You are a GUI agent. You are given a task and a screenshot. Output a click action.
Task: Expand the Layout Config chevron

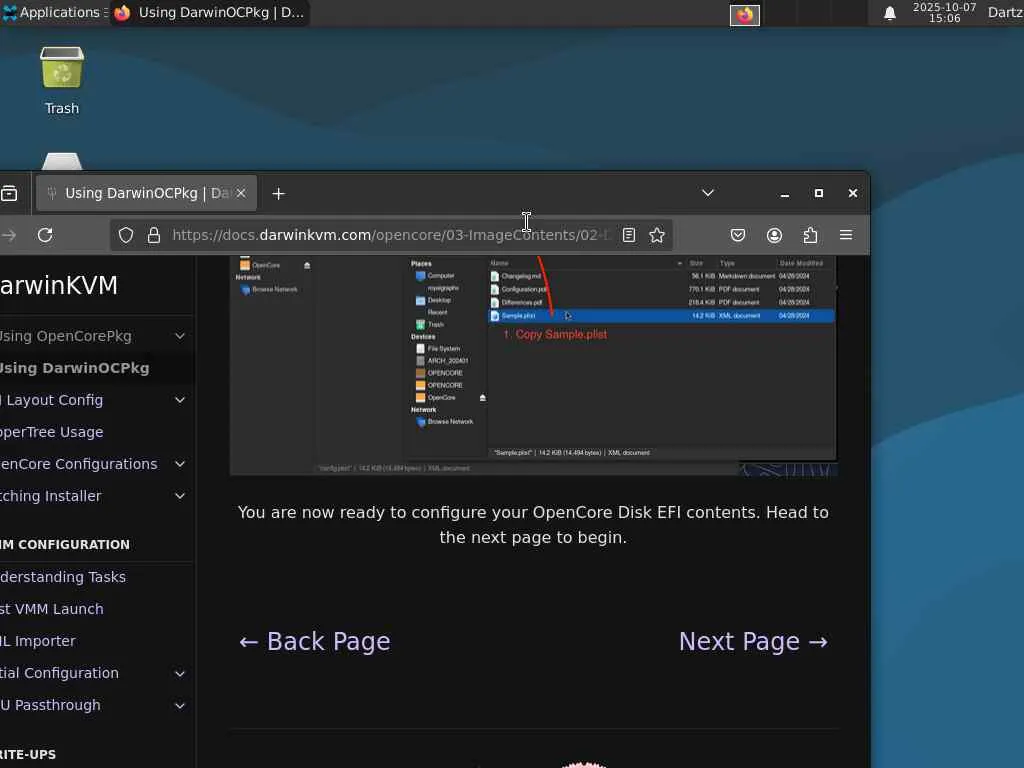click(180, 400)
